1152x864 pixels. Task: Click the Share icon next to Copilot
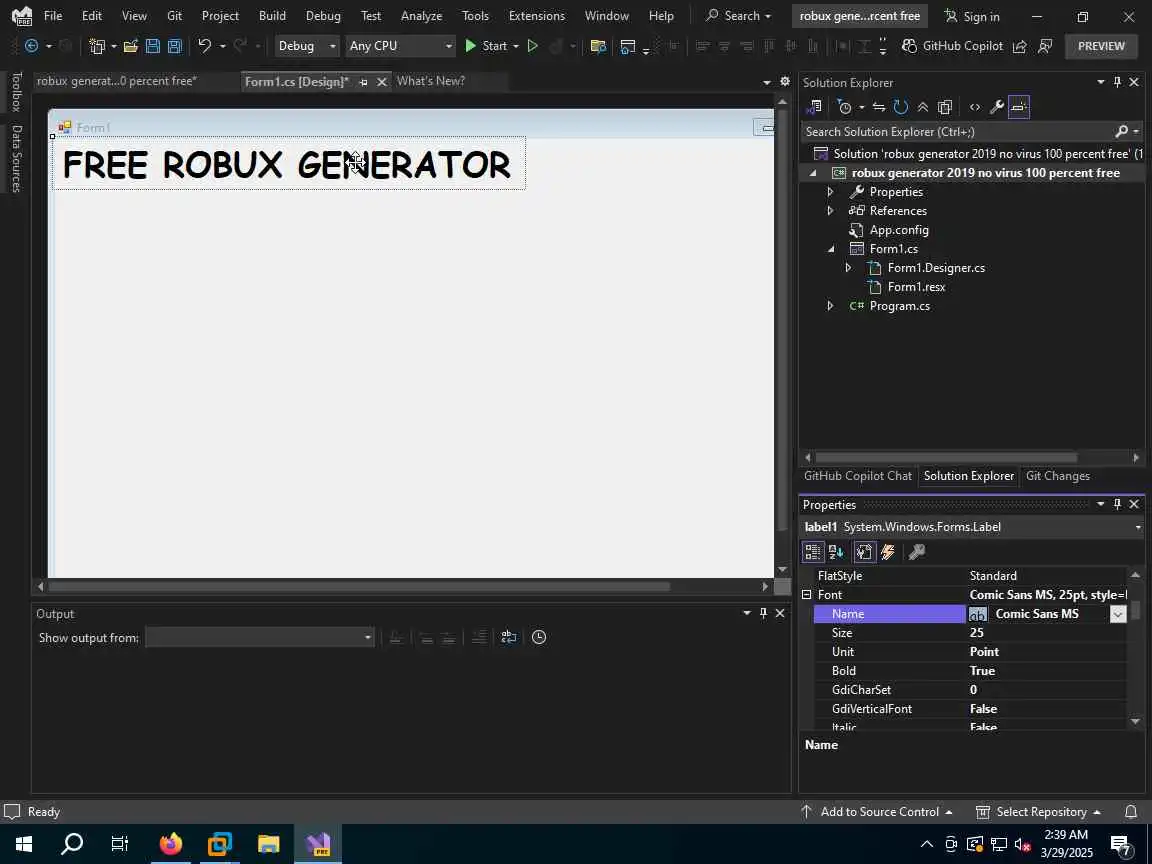(x=1020, y=46)
